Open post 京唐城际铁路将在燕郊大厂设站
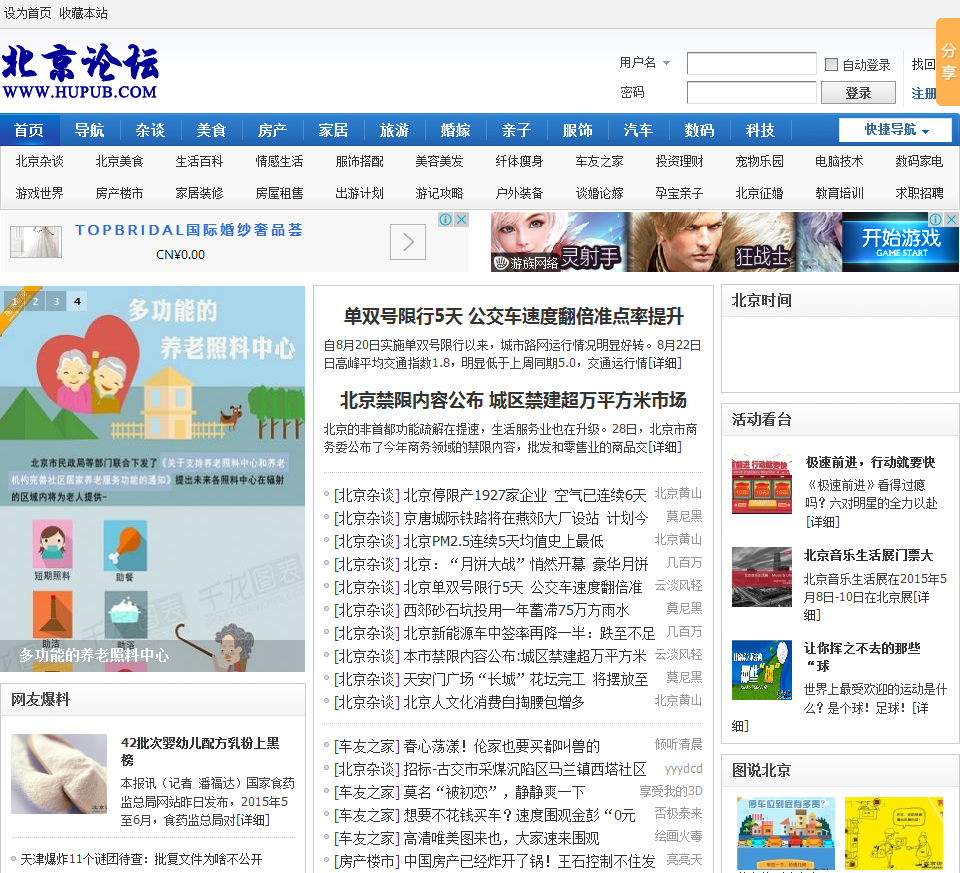This screenshot has height=873, width=960. coord(526,519)
